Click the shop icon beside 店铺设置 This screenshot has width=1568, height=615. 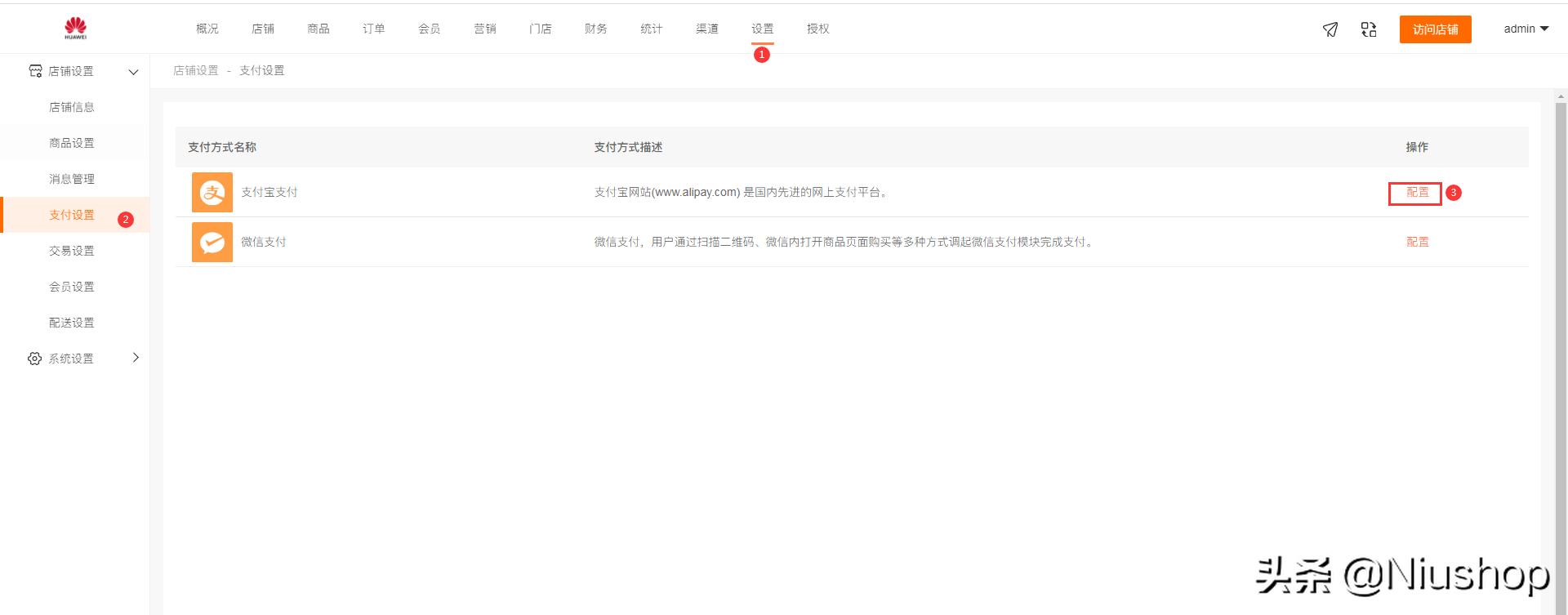tap(35, 71)
